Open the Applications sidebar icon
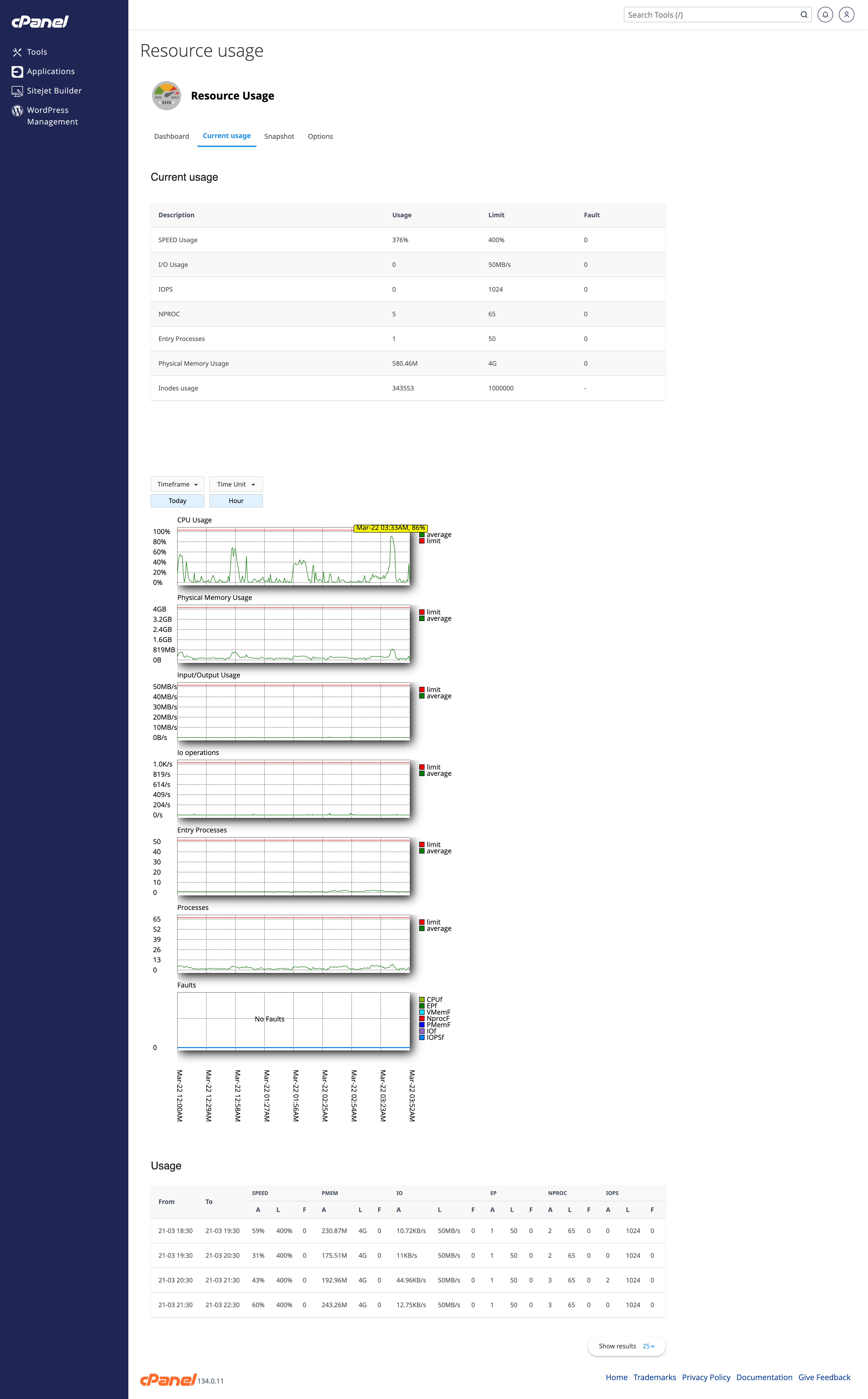 [17, 72]
